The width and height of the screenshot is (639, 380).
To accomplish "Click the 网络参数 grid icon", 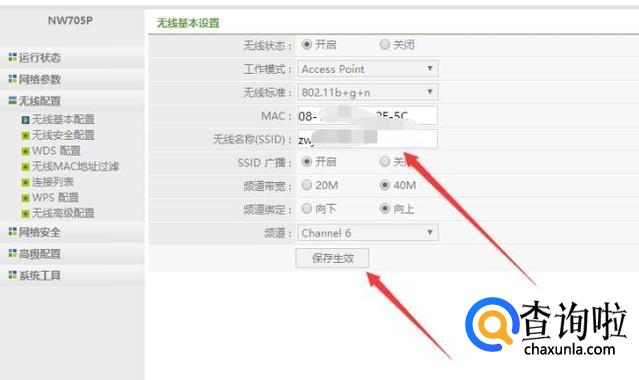I will 13,79.
